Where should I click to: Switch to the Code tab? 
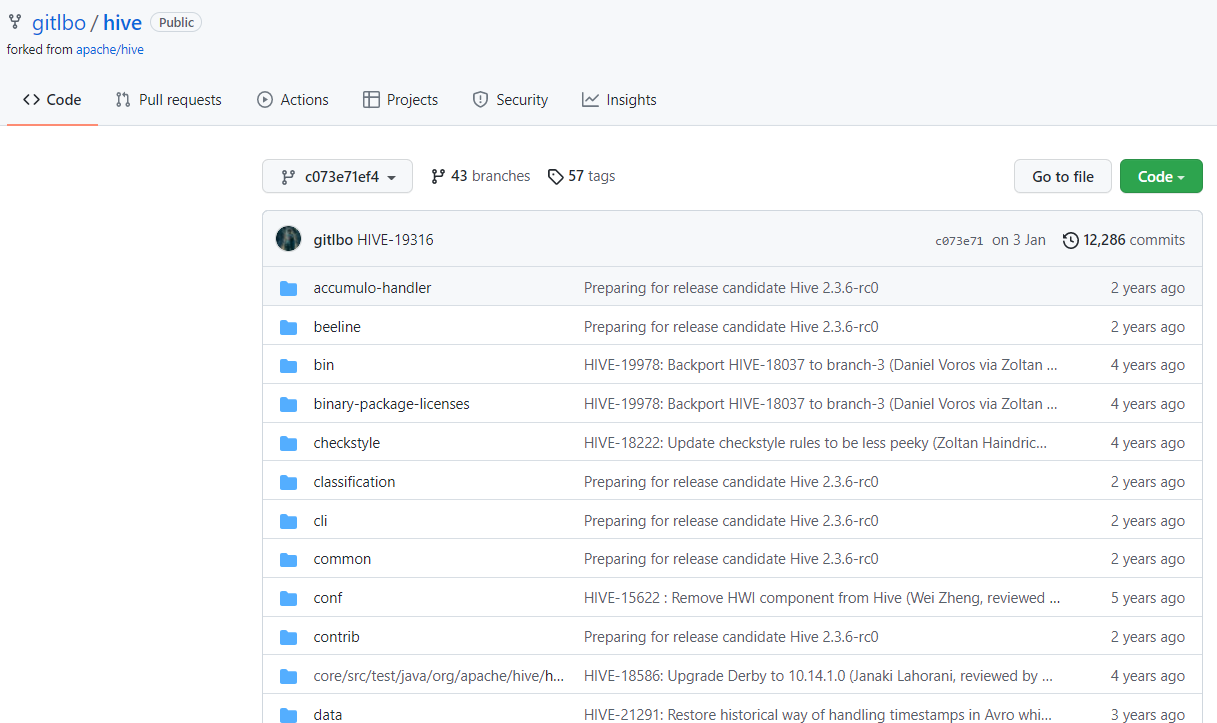(x=52, y=100)
